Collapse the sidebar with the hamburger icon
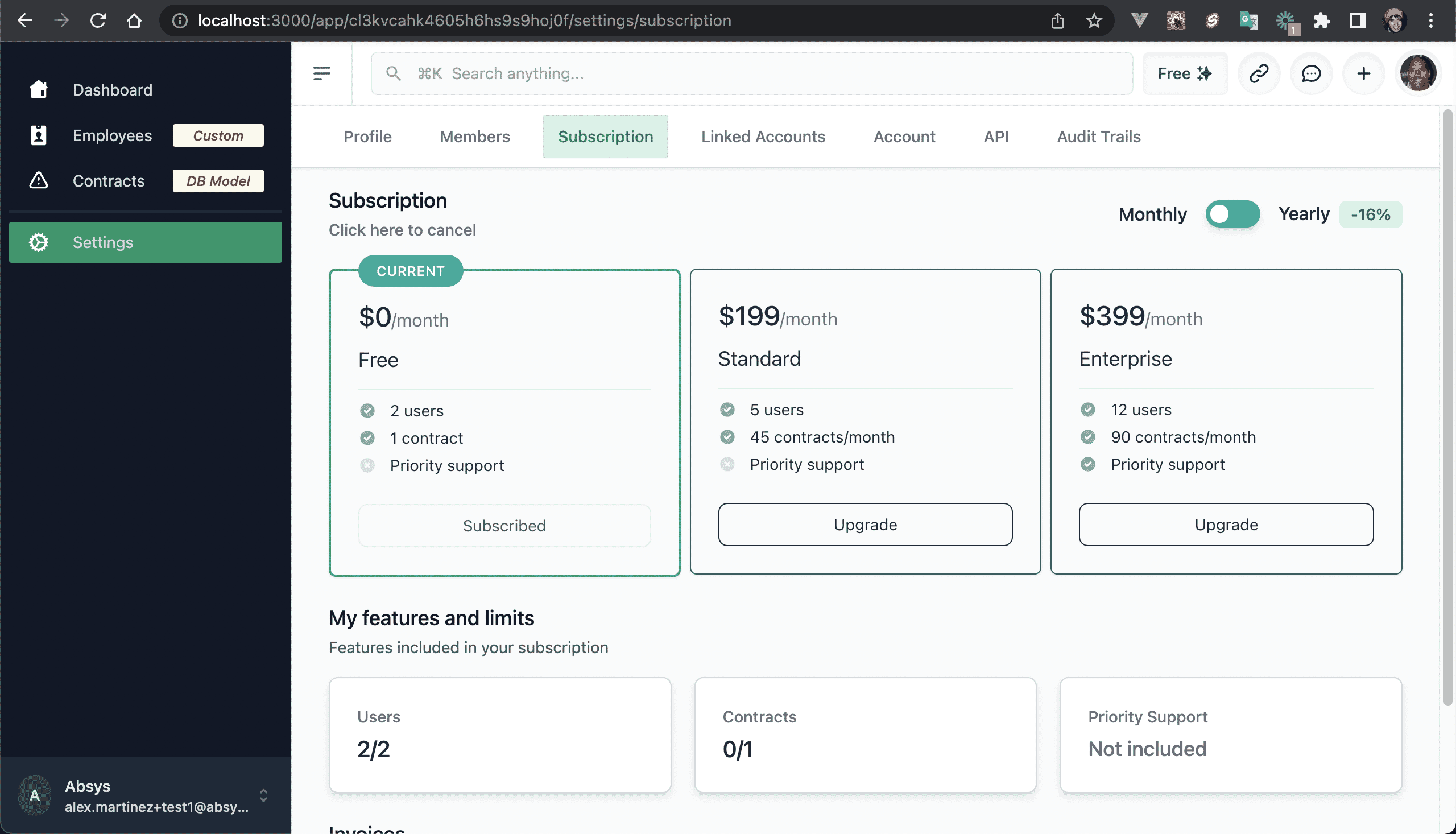 pos(322,73)
